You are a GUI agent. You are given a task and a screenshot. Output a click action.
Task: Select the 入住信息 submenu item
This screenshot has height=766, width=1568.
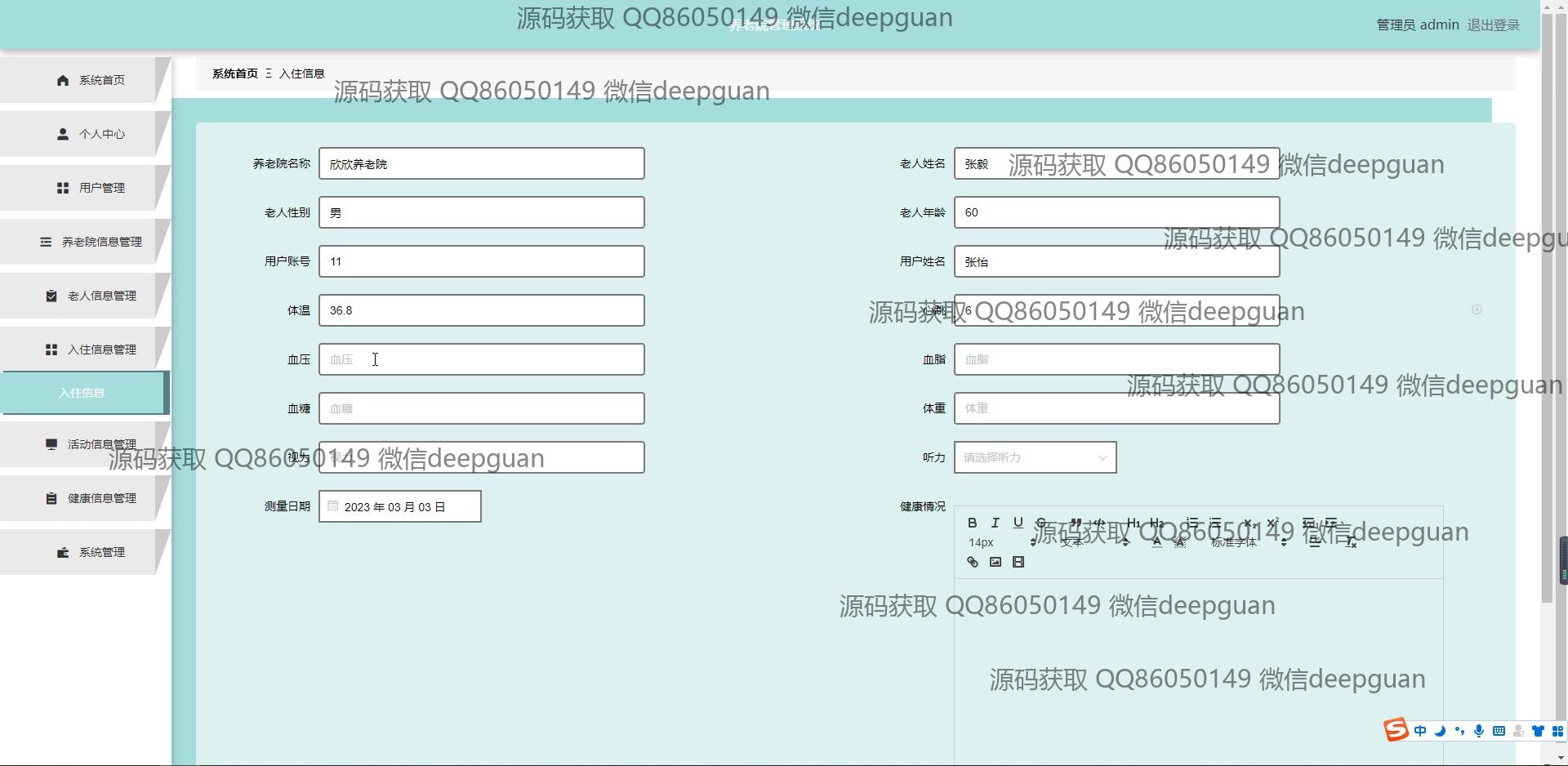point(85,393)
